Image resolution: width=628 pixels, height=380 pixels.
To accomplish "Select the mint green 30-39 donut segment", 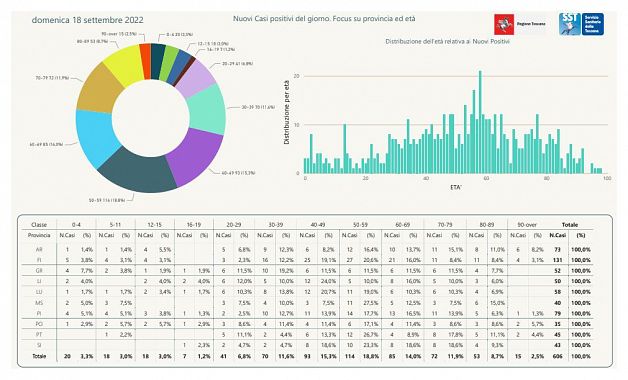I will pos(207,109).
